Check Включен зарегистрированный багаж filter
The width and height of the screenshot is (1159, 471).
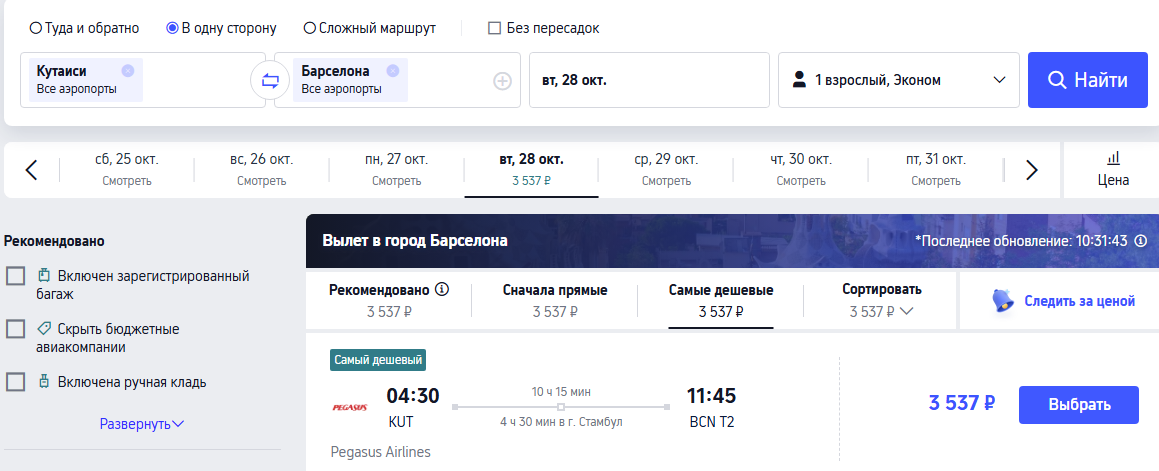click(16, 276)
